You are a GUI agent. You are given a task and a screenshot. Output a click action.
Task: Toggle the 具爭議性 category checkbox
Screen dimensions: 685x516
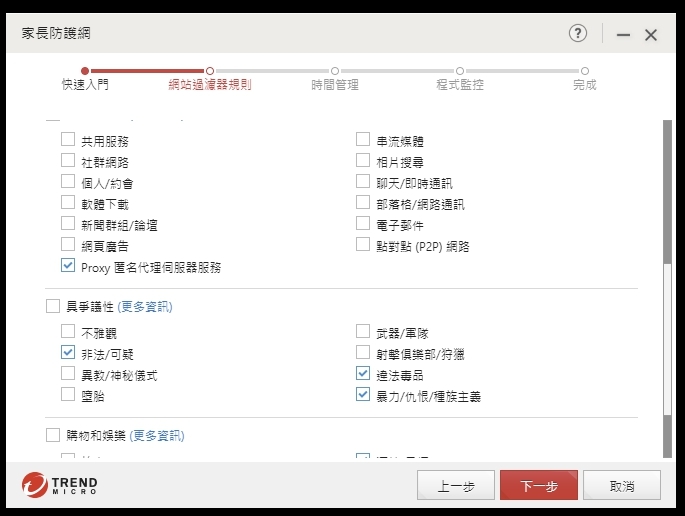(x=53, y=306)
